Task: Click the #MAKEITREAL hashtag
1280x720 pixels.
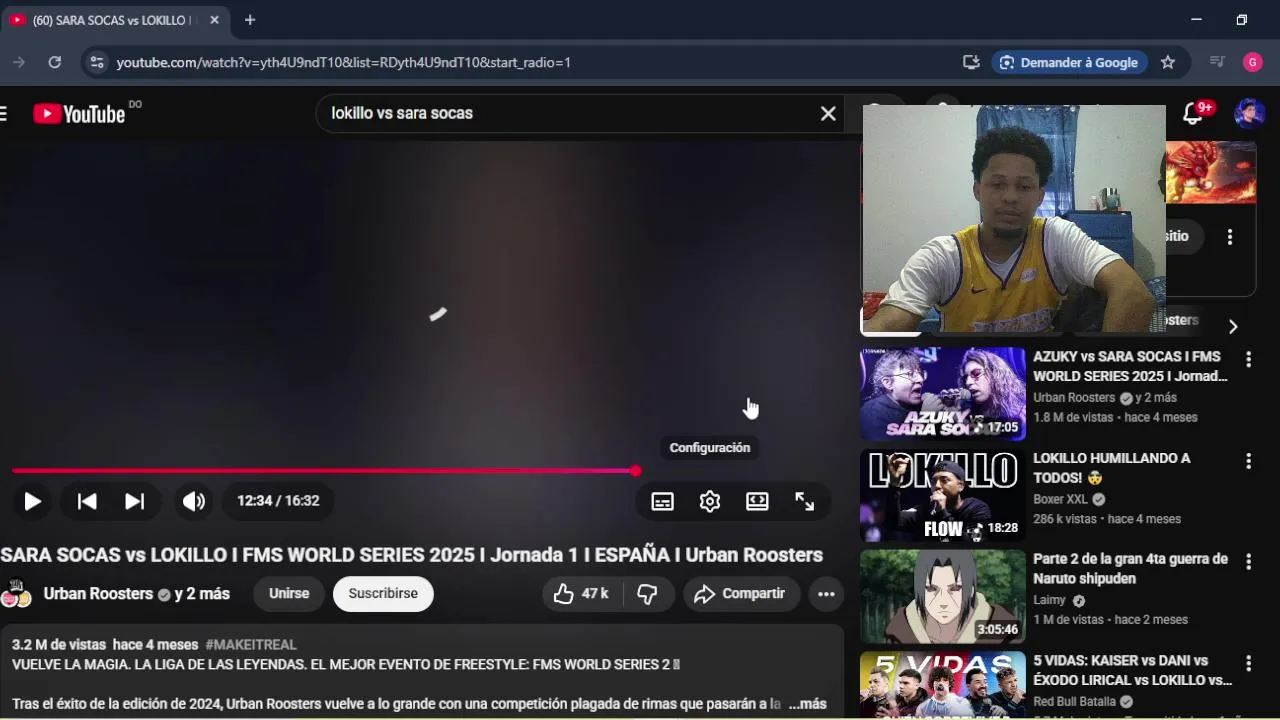Action: pyautogui.click(x=251, y=645)
